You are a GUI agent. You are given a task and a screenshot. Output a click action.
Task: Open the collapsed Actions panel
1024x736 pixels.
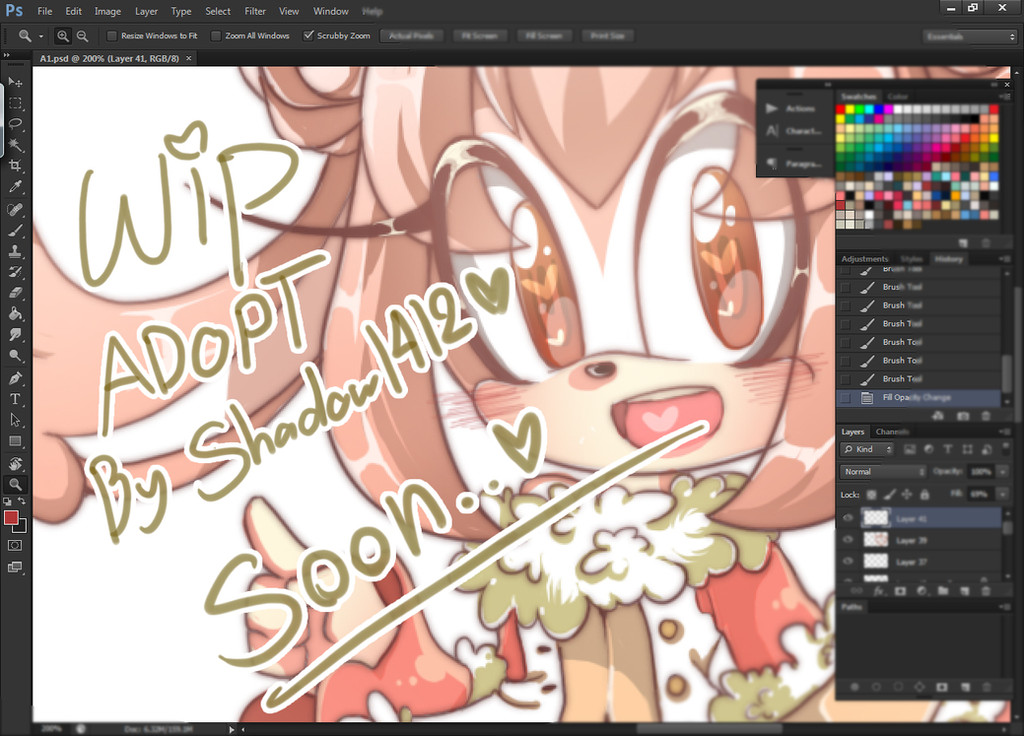point(792,108)
